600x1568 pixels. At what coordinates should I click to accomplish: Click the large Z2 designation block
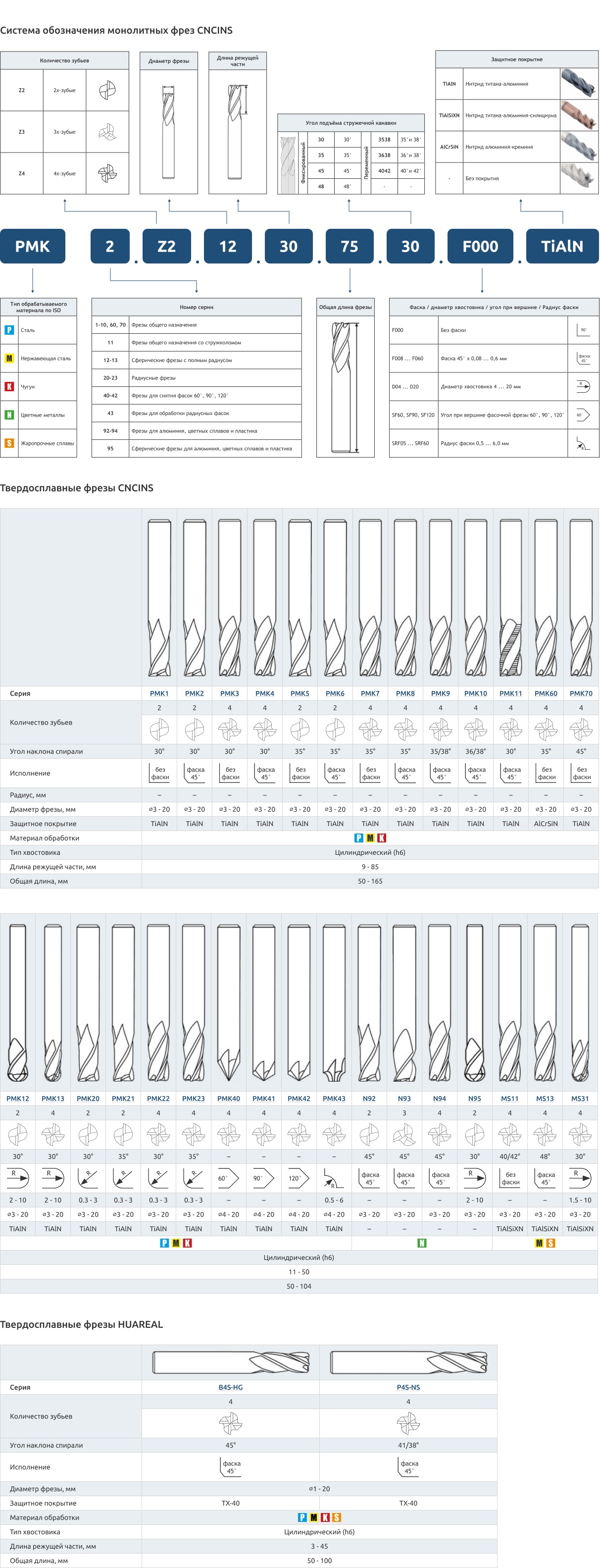tap(167, 246)
